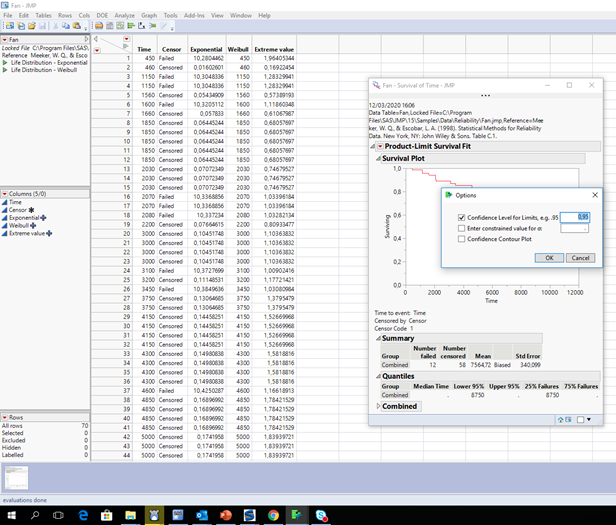This screenshot has width=616, height=525.
Task: Open the File menu
Action: point(8,15)
